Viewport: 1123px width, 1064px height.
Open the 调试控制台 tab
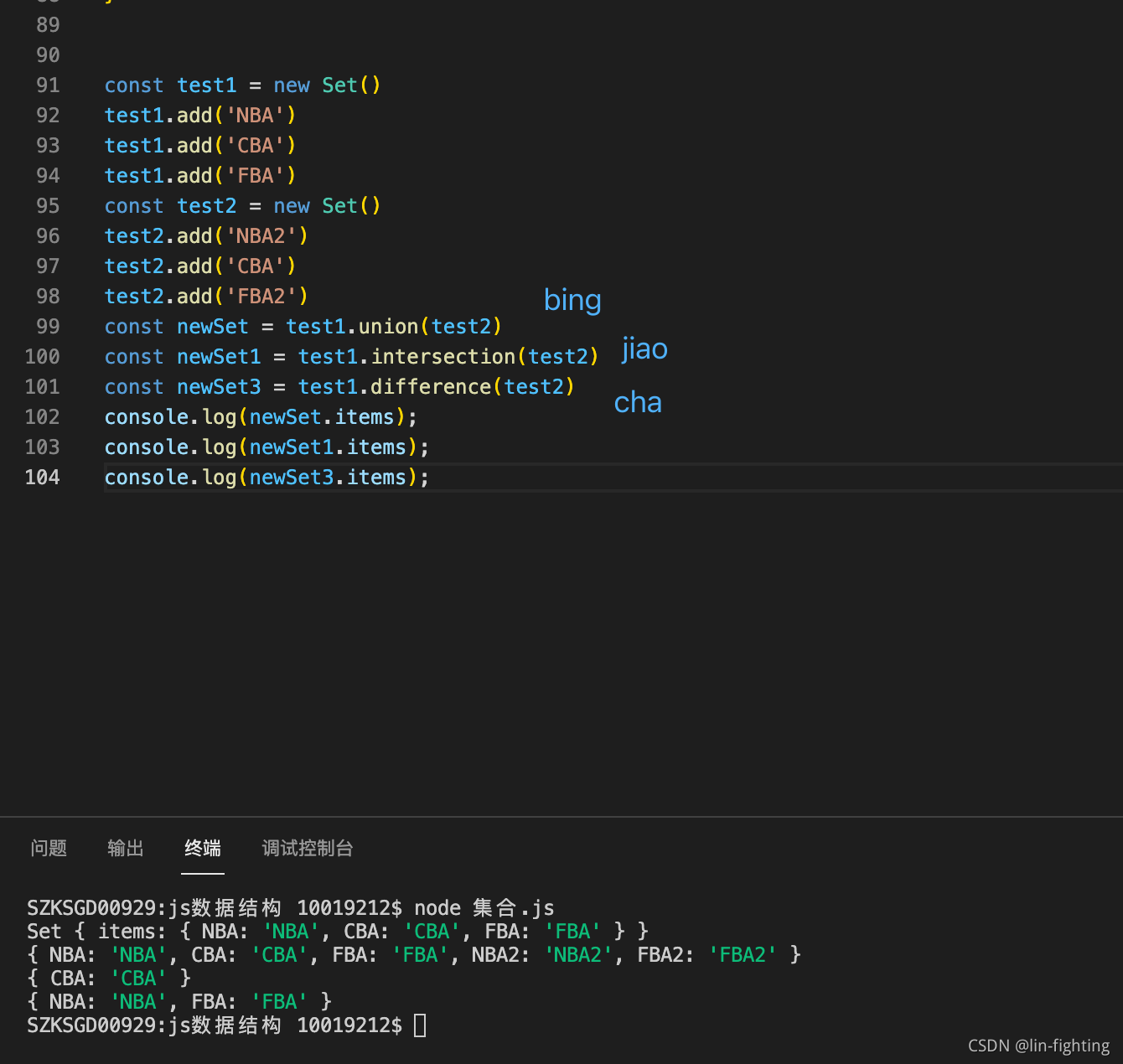[308, 848]
